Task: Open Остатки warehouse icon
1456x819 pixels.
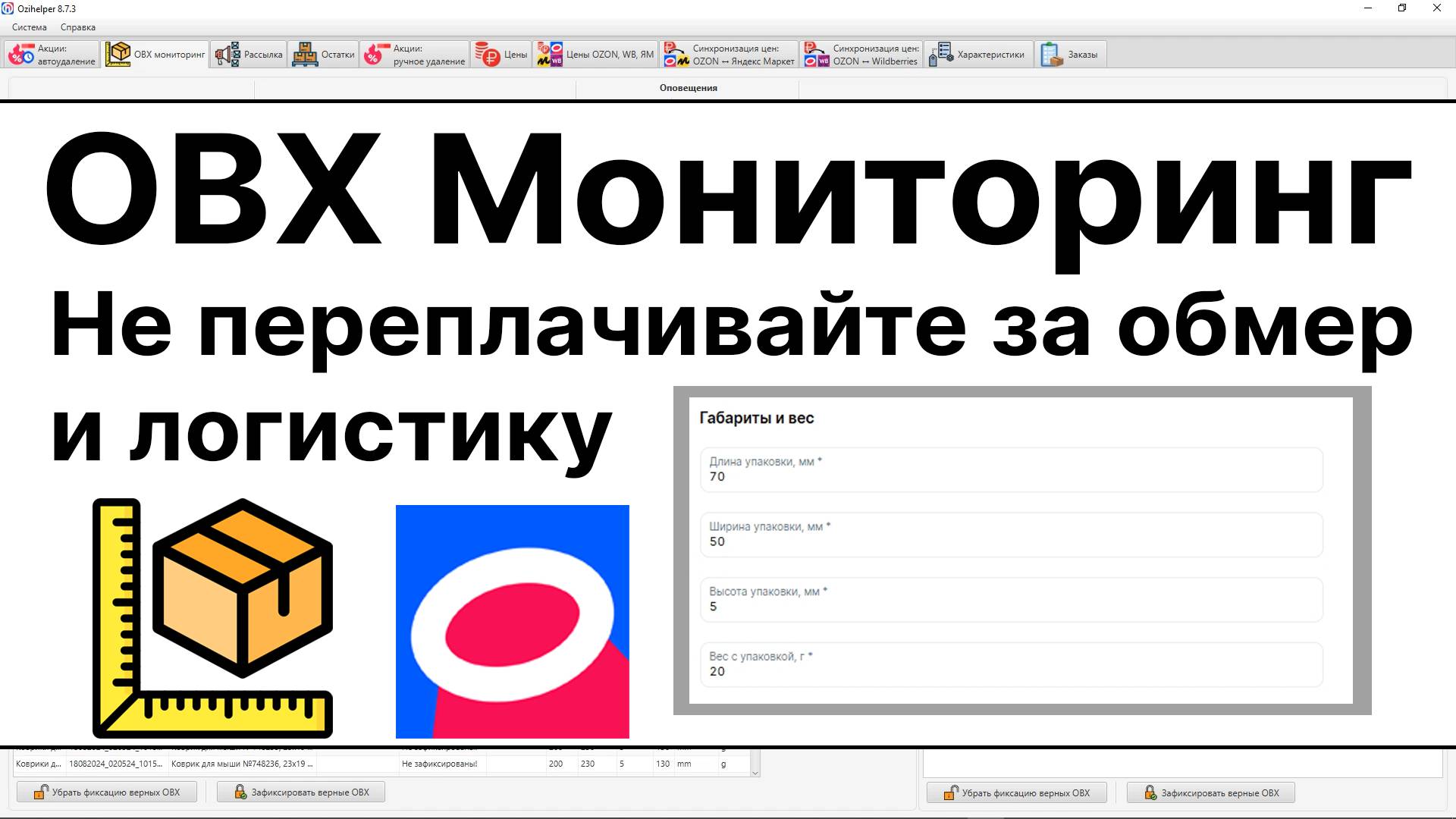Action: pos(305,55)
